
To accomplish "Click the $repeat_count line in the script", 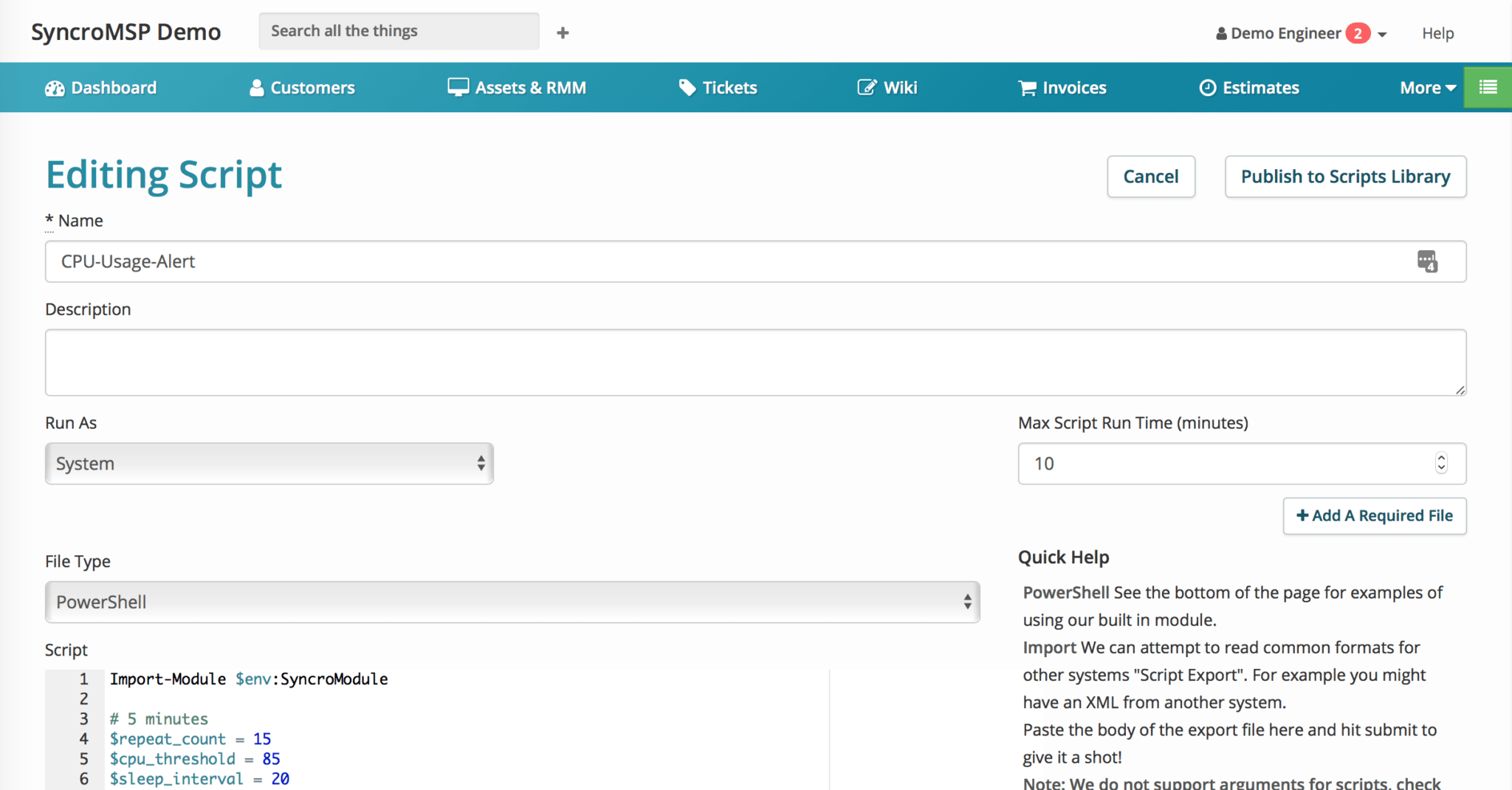I will [x=190, y=738].
